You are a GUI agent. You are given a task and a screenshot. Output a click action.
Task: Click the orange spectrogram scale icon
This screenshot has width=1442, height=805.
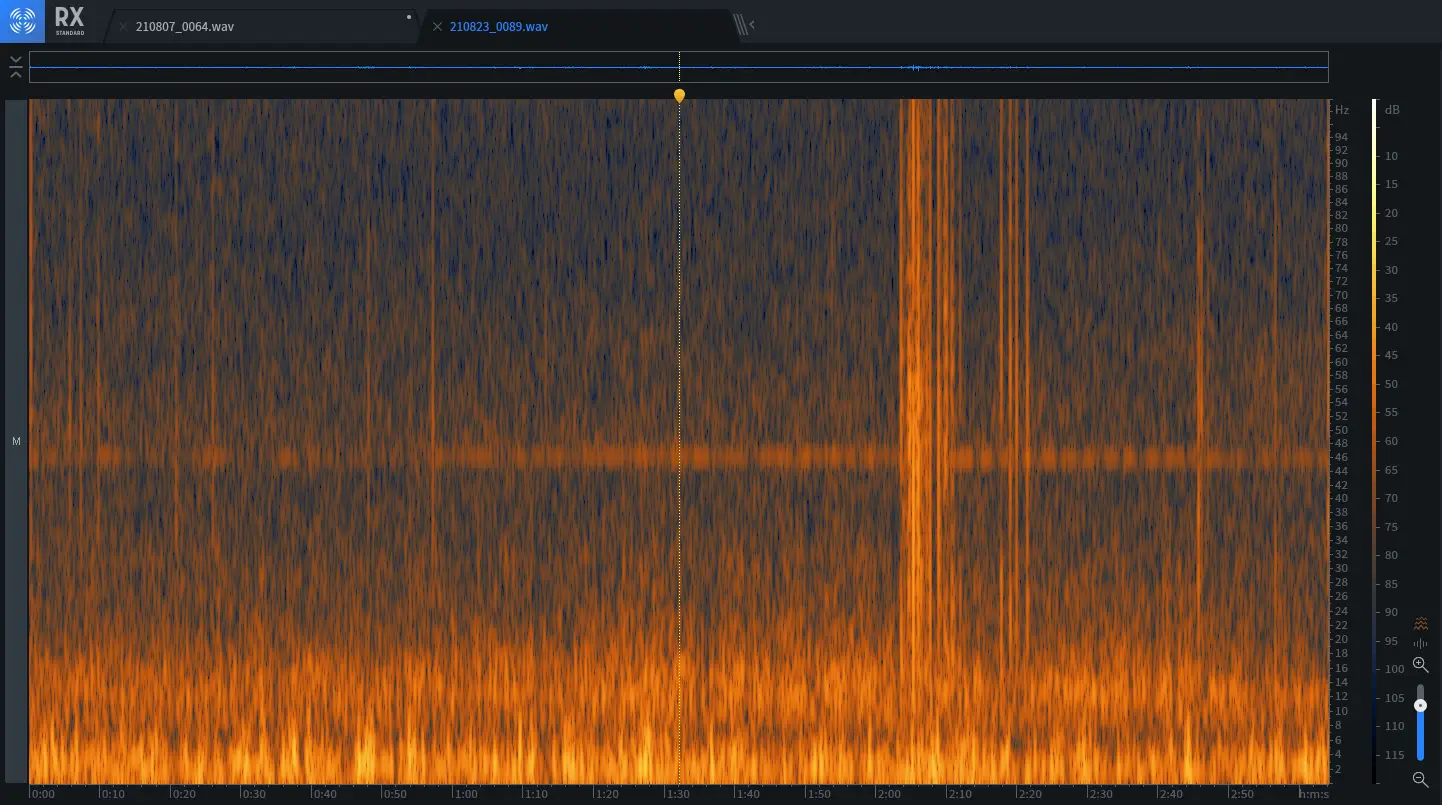coord(1421,624)
